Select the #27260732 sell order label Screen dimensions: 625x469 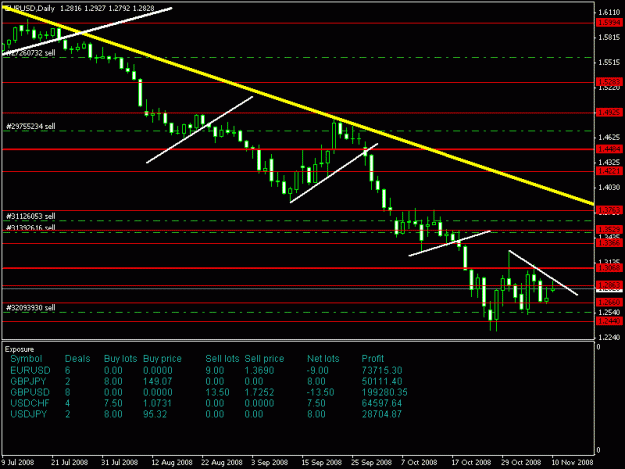coord(29,53)
